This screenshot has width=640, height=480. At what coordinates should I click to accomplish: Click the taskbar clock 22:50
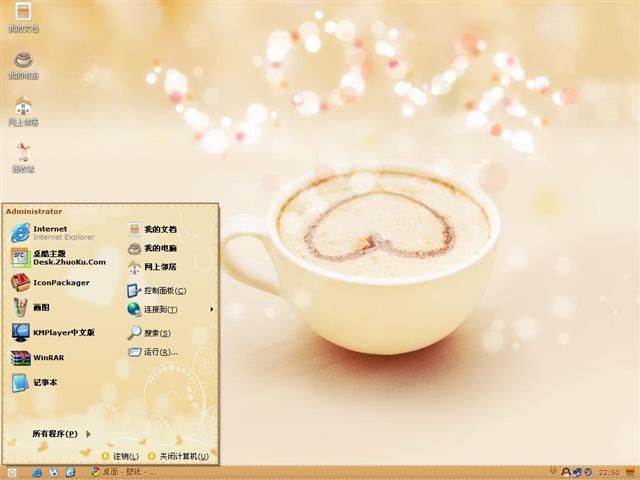[x=609, y=473]
